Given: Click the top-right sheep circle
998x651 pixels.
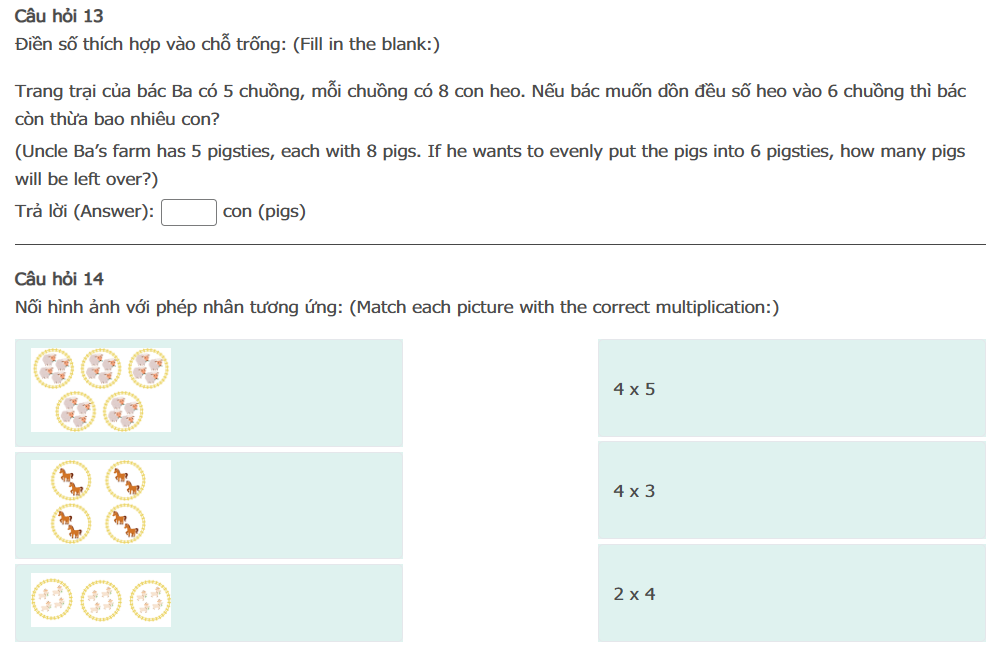Looking at the screenshot, I should tap(148, 369).
